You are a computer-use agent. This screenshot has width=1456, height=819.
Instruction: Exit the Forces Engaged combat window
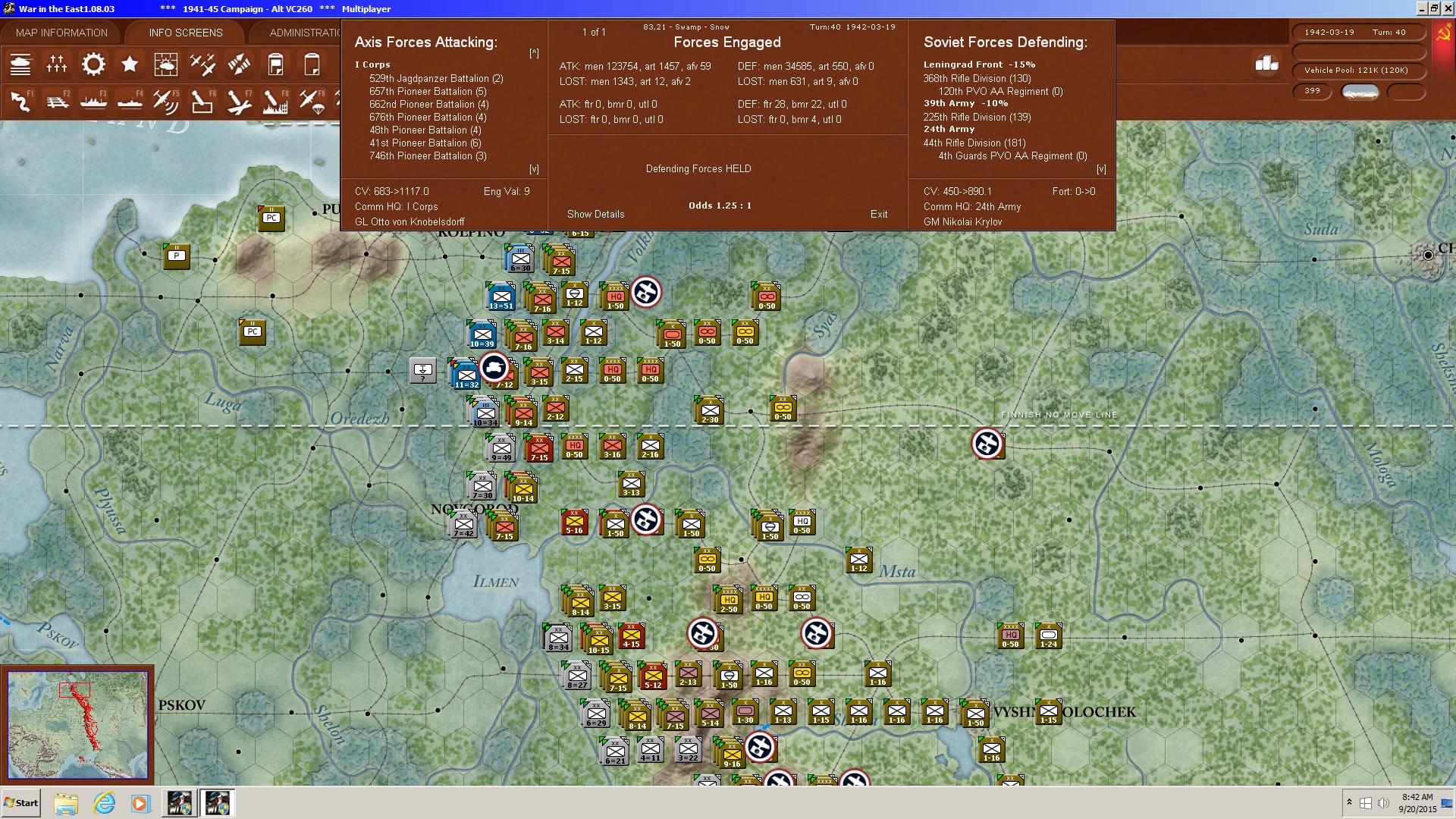point(879,215)
